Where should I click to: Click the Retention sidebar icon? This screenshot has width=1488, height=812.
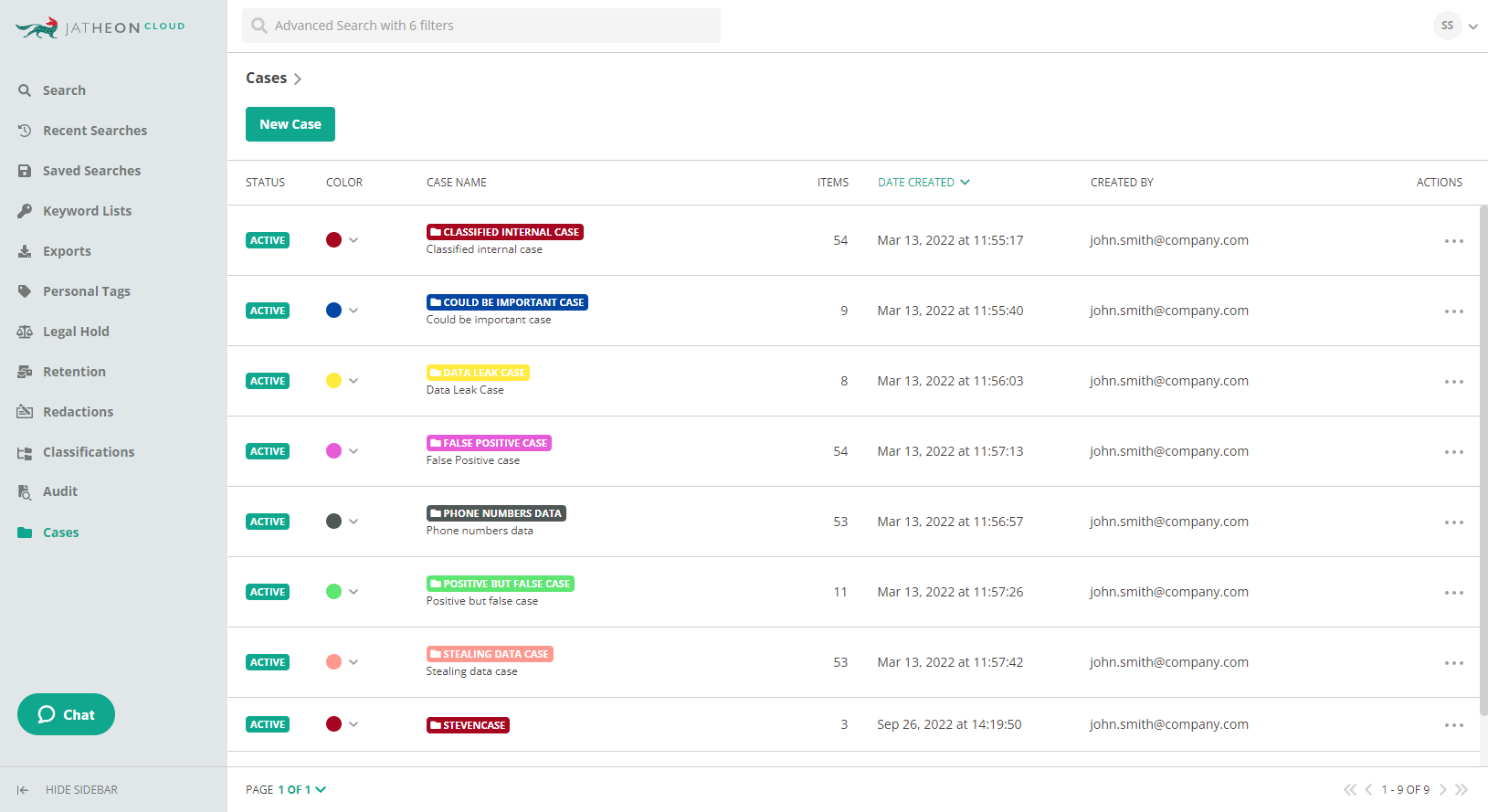(25, 372)
